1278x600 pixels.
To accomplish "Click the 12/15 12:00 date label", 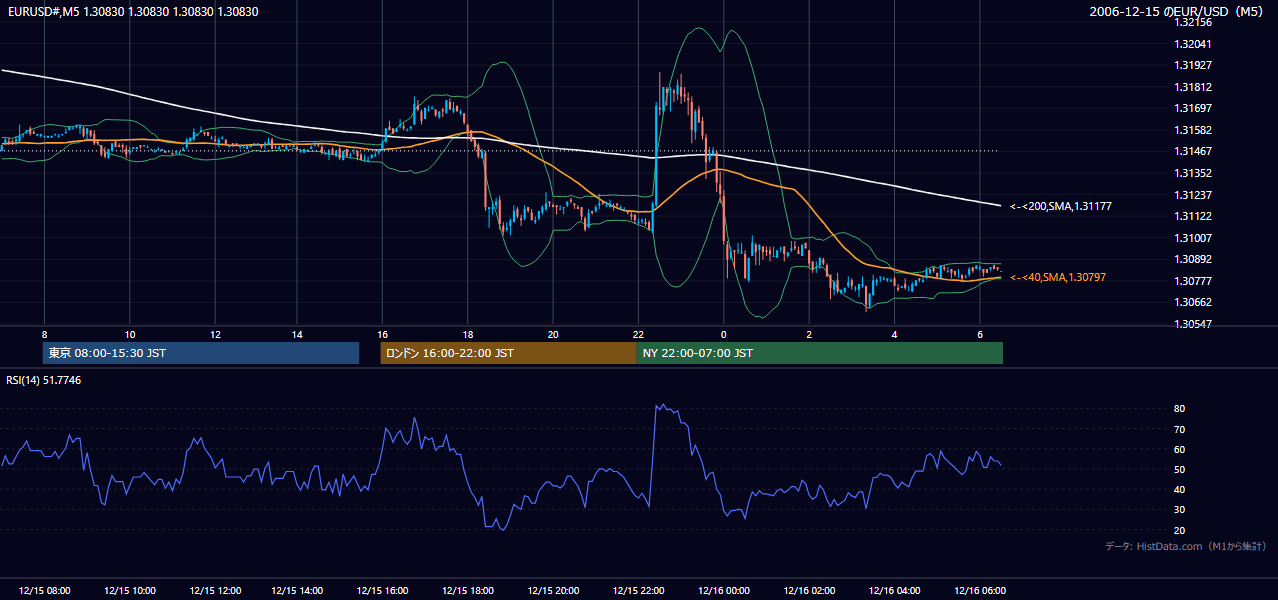I will (x=214, y=590).
